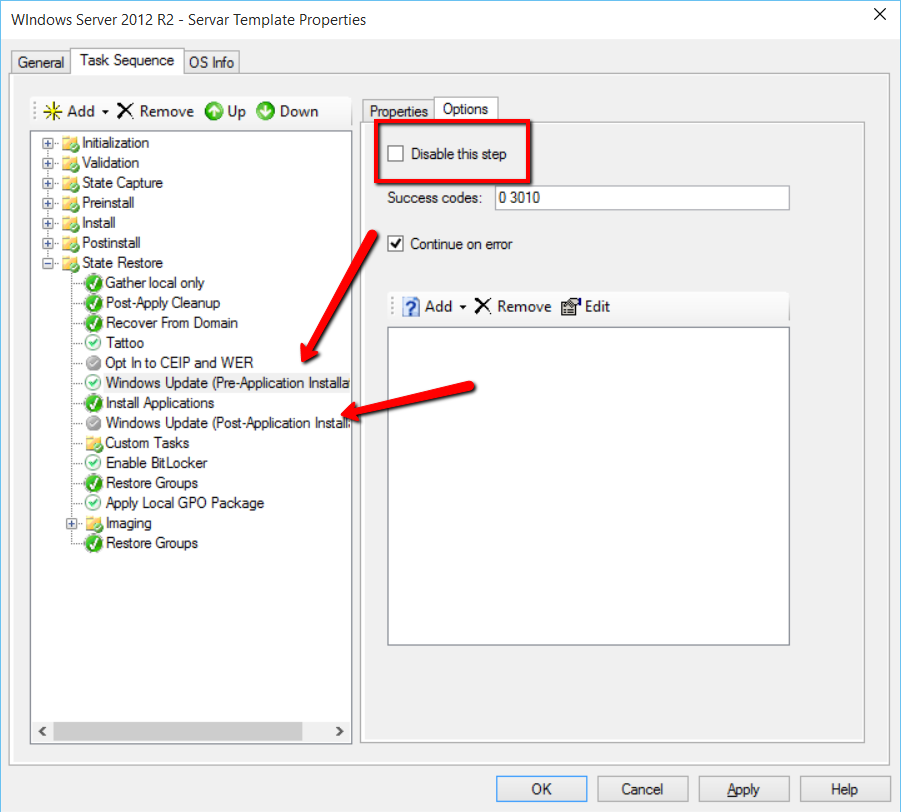
Task: Click the Success codes text field
Action: coord(641,198)
